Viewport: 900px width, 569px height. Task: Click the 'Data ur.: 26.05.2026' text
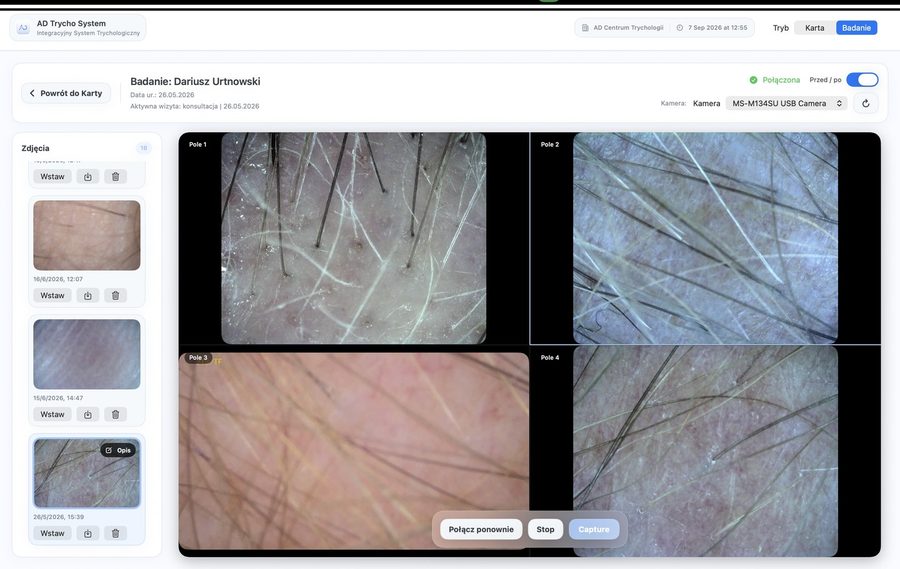[x=162, y=95]
